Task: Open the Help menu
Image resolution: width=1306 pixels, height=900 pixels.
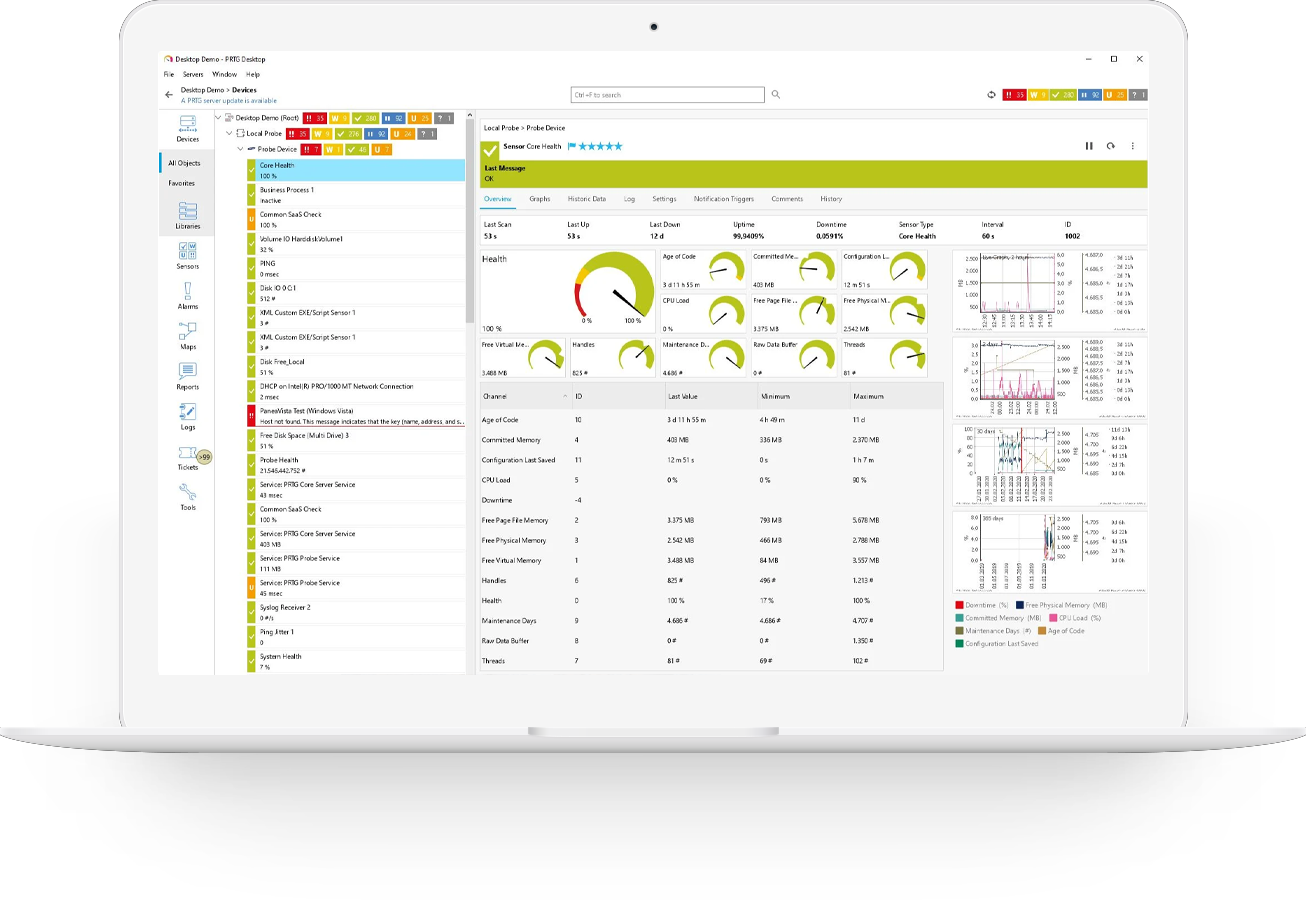Action: 253,74
